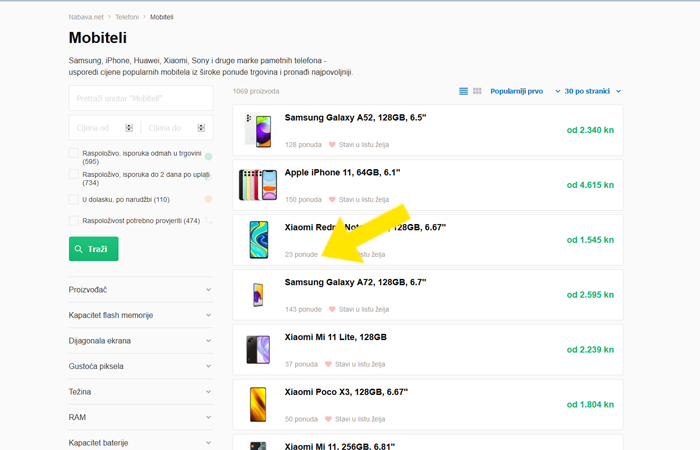Click '37 ponuda' under Mi 11 Lite
The width and height of the screenshot is (700, 450).
[x=301, y=364]
